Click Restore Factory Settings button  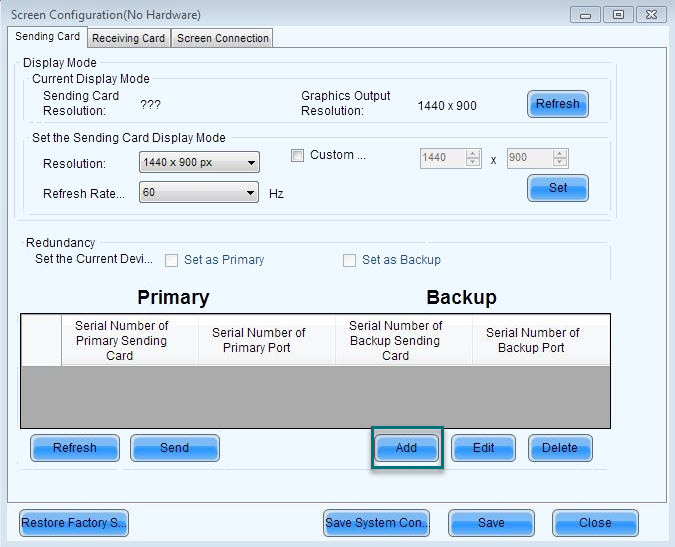coord(74,523)
